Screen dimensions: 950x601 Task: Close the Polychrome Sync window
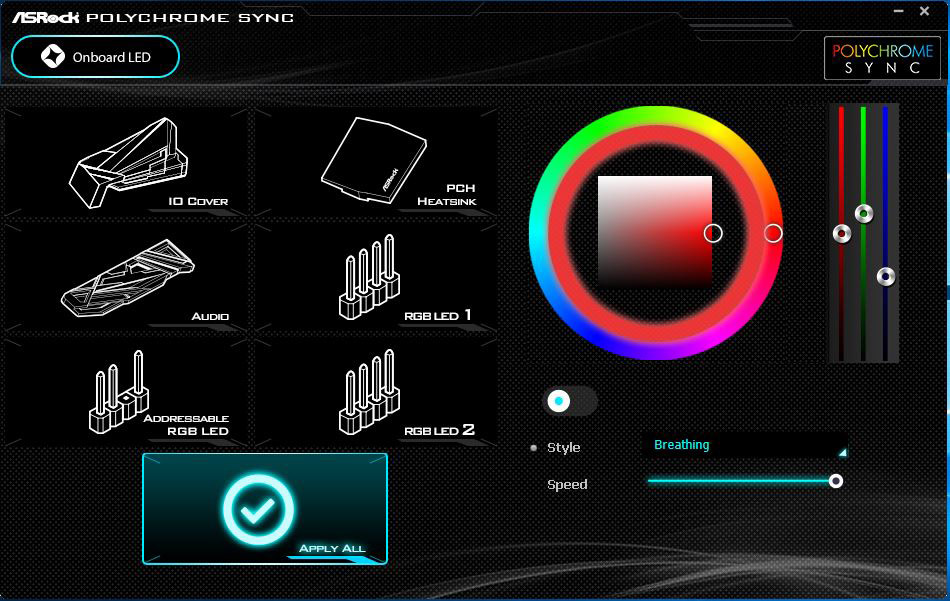pos(925,11)
